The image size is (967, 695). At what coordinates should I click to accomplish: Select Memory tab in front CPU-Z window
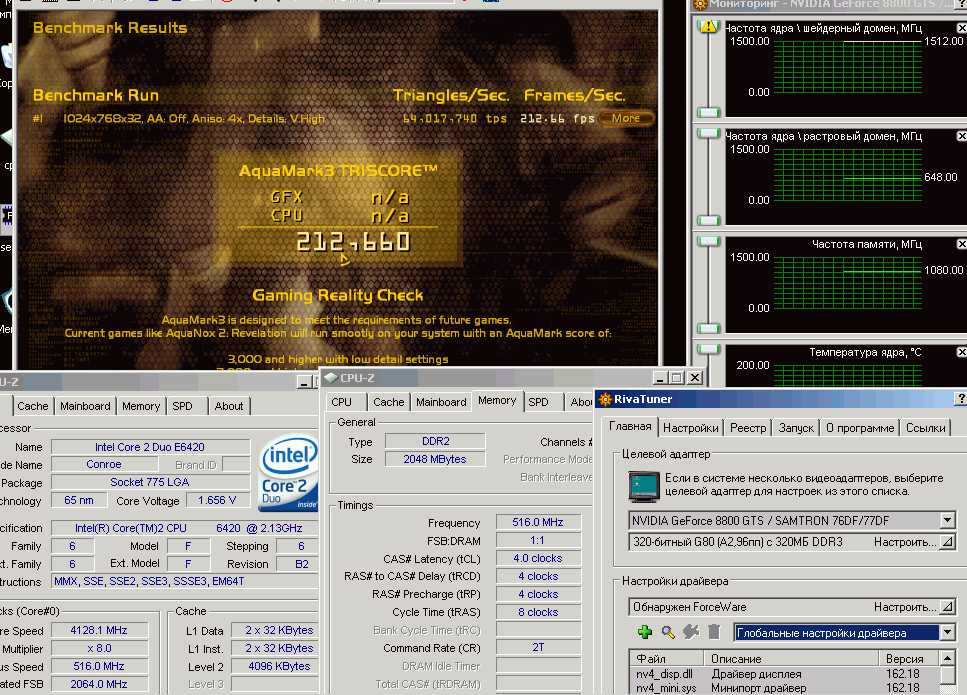pyautogui.click(x=497, y=400)
